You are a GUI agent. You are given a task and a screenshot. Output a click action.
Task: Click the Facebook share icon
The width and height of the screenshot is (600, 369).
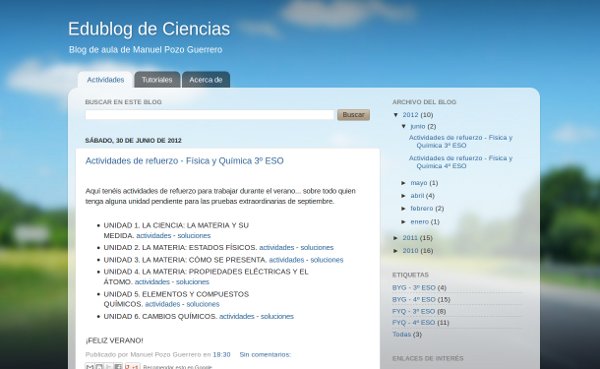[x=118, y=367]
